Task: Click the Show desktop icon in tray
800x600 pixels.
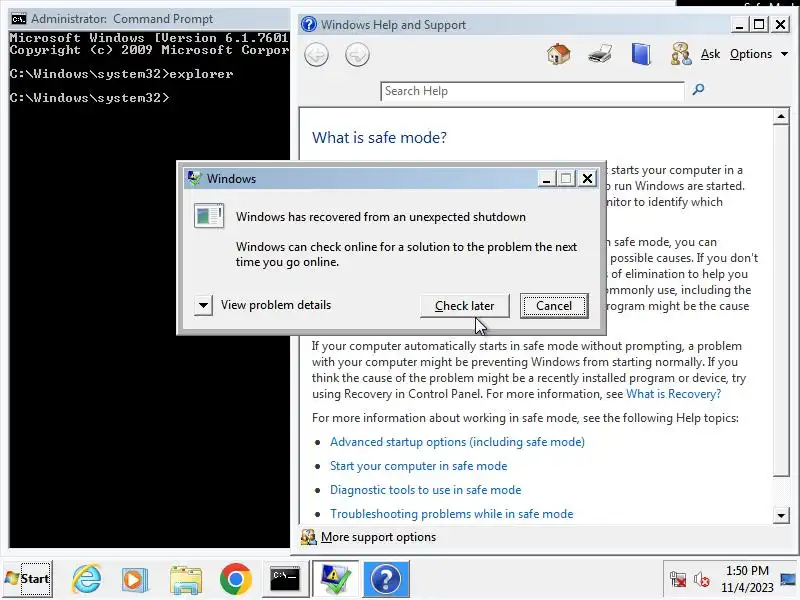Action: (x=789, y=579)
